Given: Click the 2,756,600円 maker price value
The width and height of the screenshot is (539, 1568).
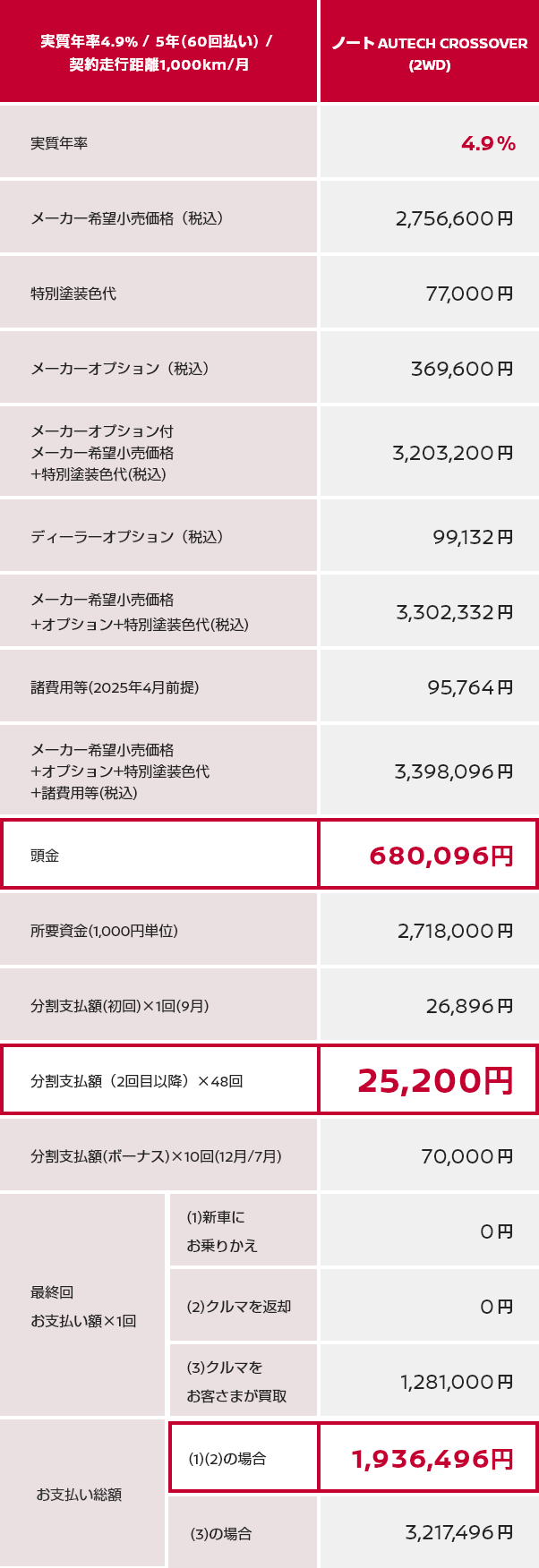Looking at the screenshot, I should pos(454,218).
